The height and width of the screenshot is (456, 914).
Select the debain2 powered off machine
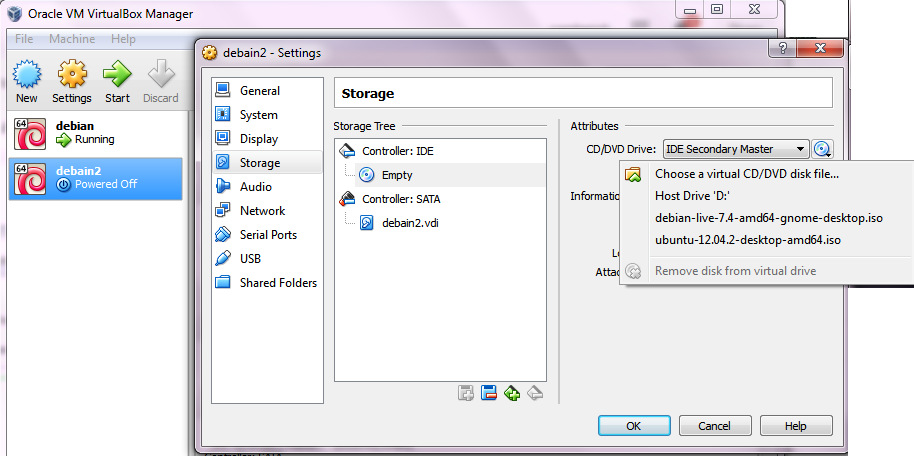96,178
